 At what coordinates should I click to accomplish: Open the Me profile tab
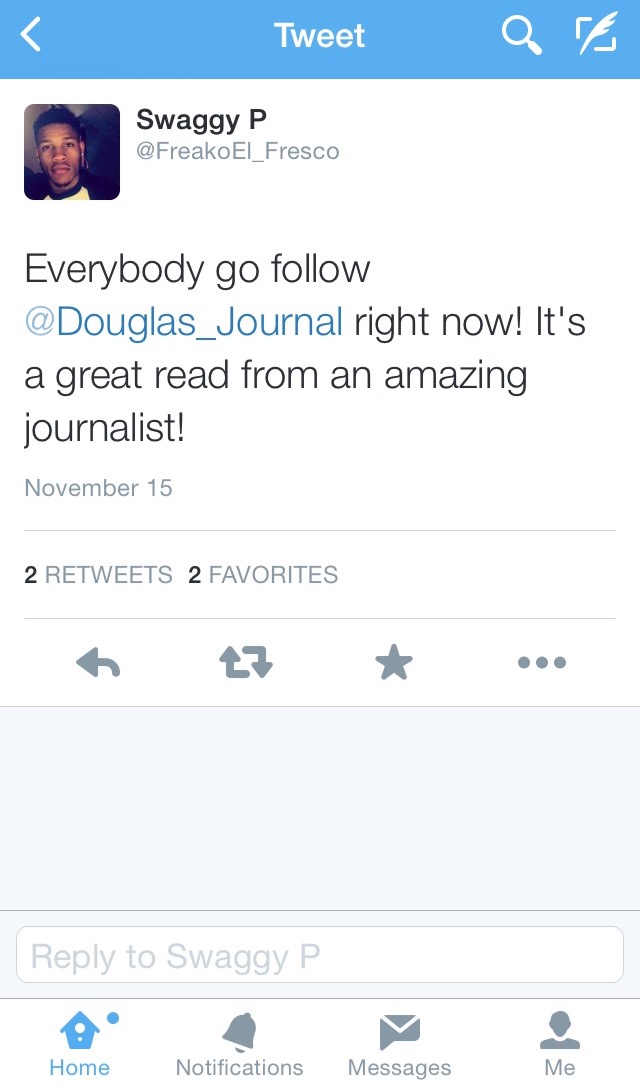(x=560, y=1043)
